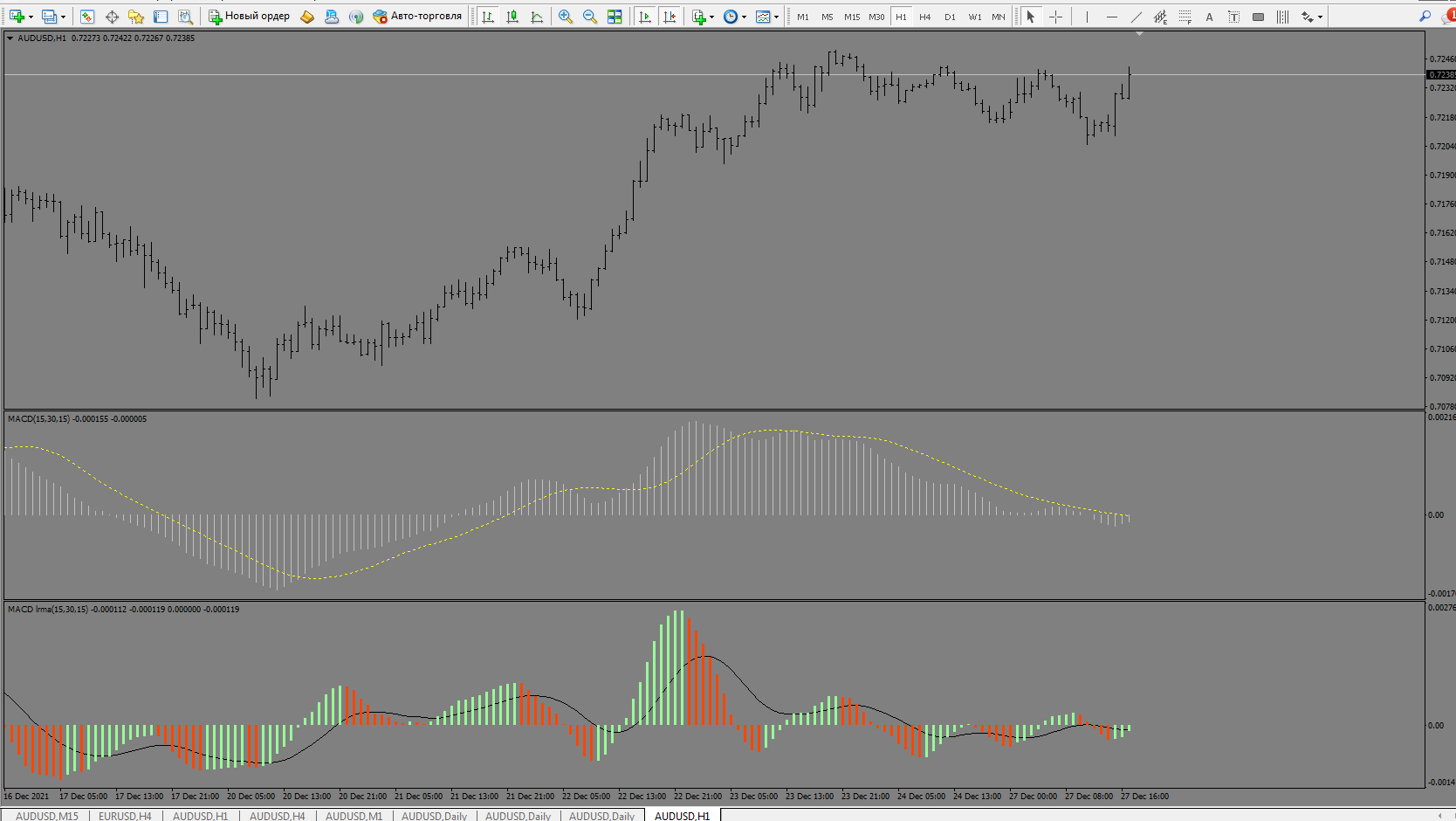This screenshot has height=821, width=1456.
Task: Draw a vertical line tool
Action: [x=1087, y=17]
